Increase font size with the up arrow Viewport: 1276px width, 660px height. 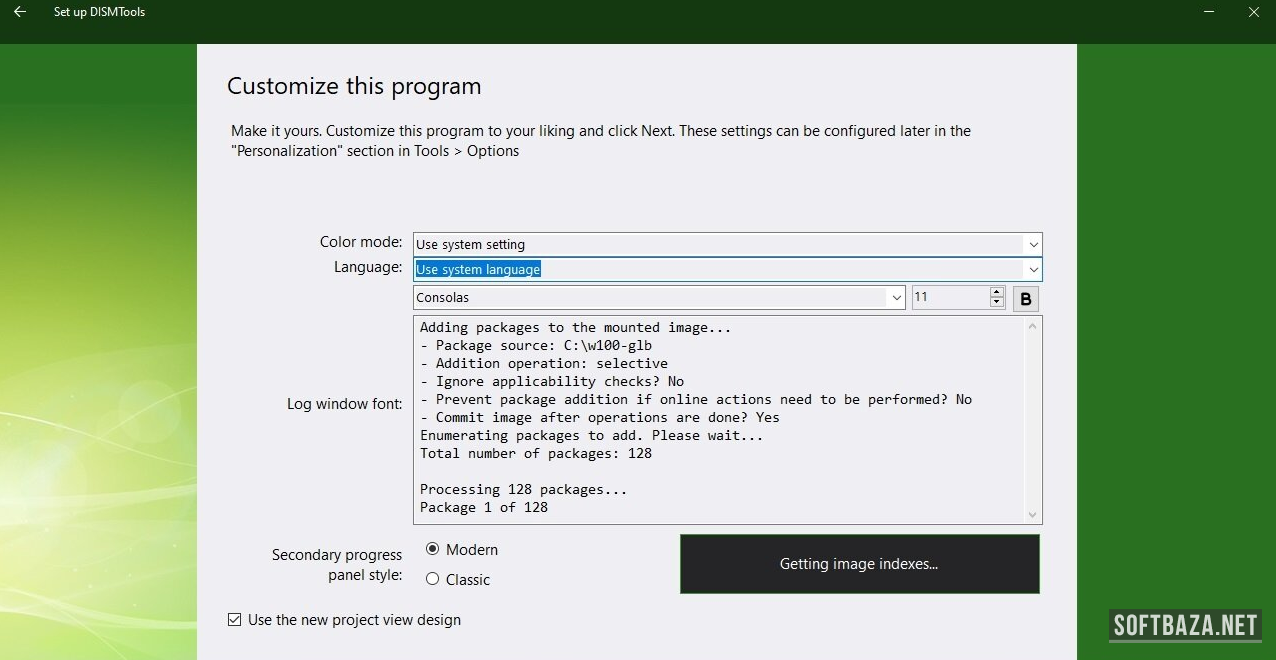click(x=996, y=292)
